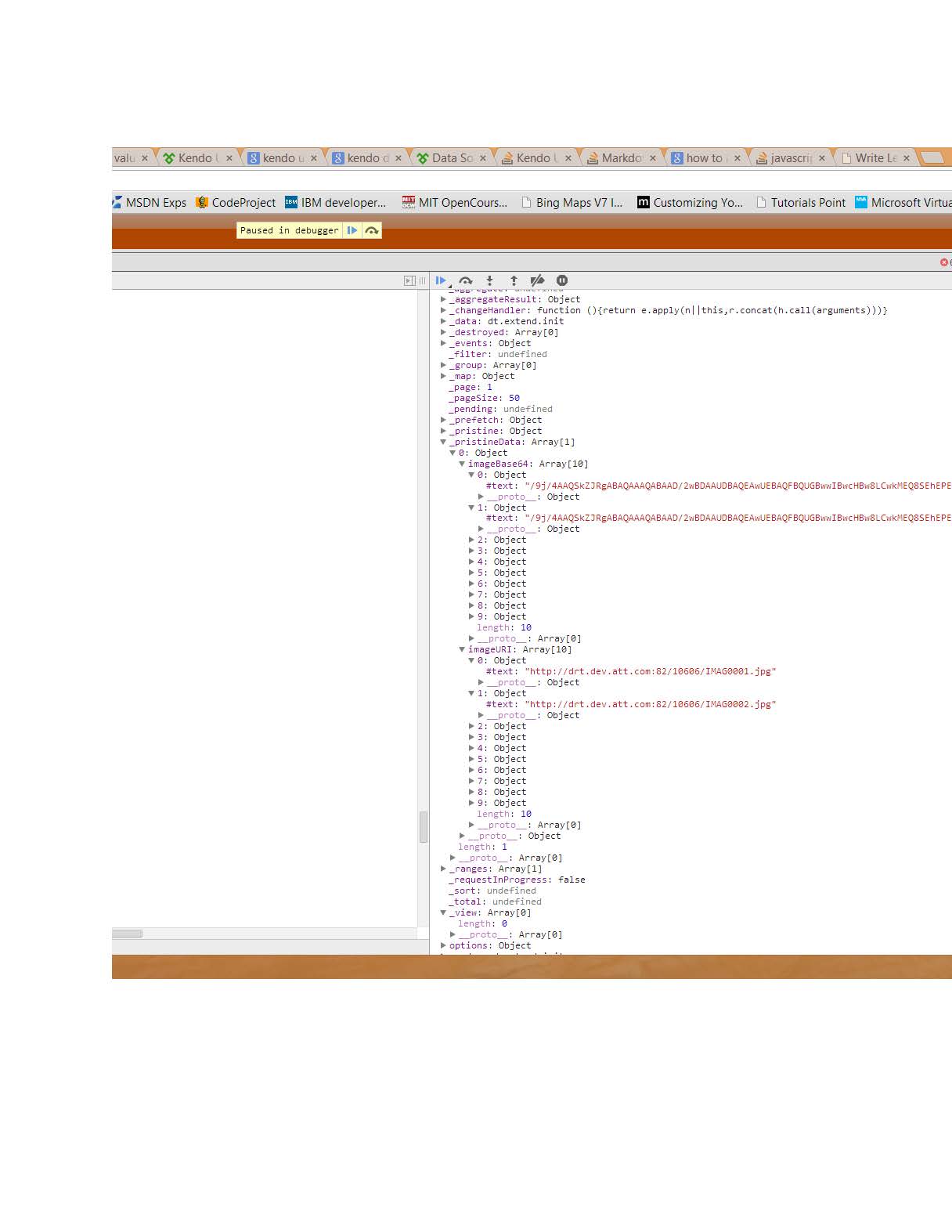
Task: Expand the _pristine object
Action: click(443, 431)
